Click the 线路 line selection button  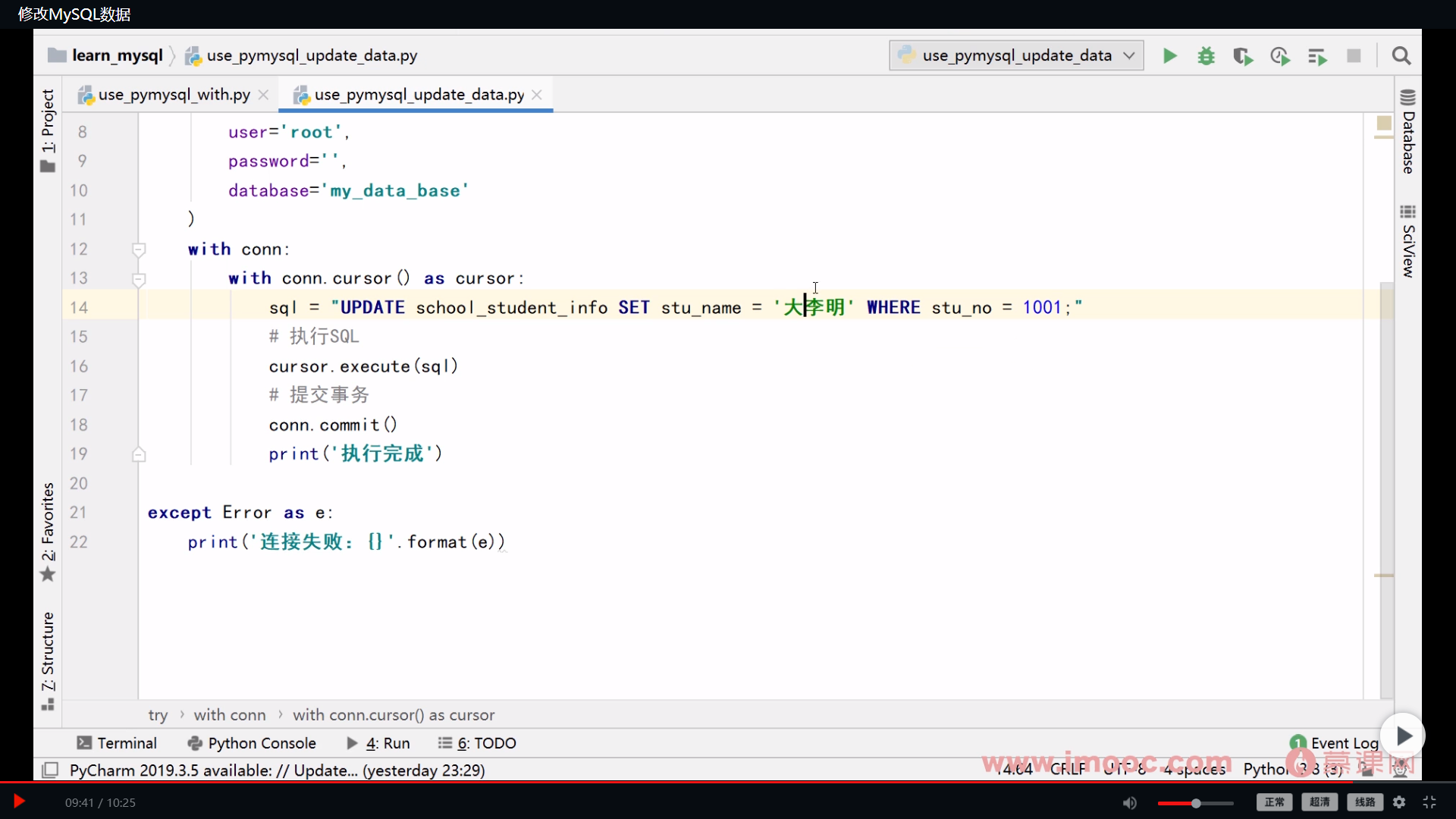coord(1365,802)
